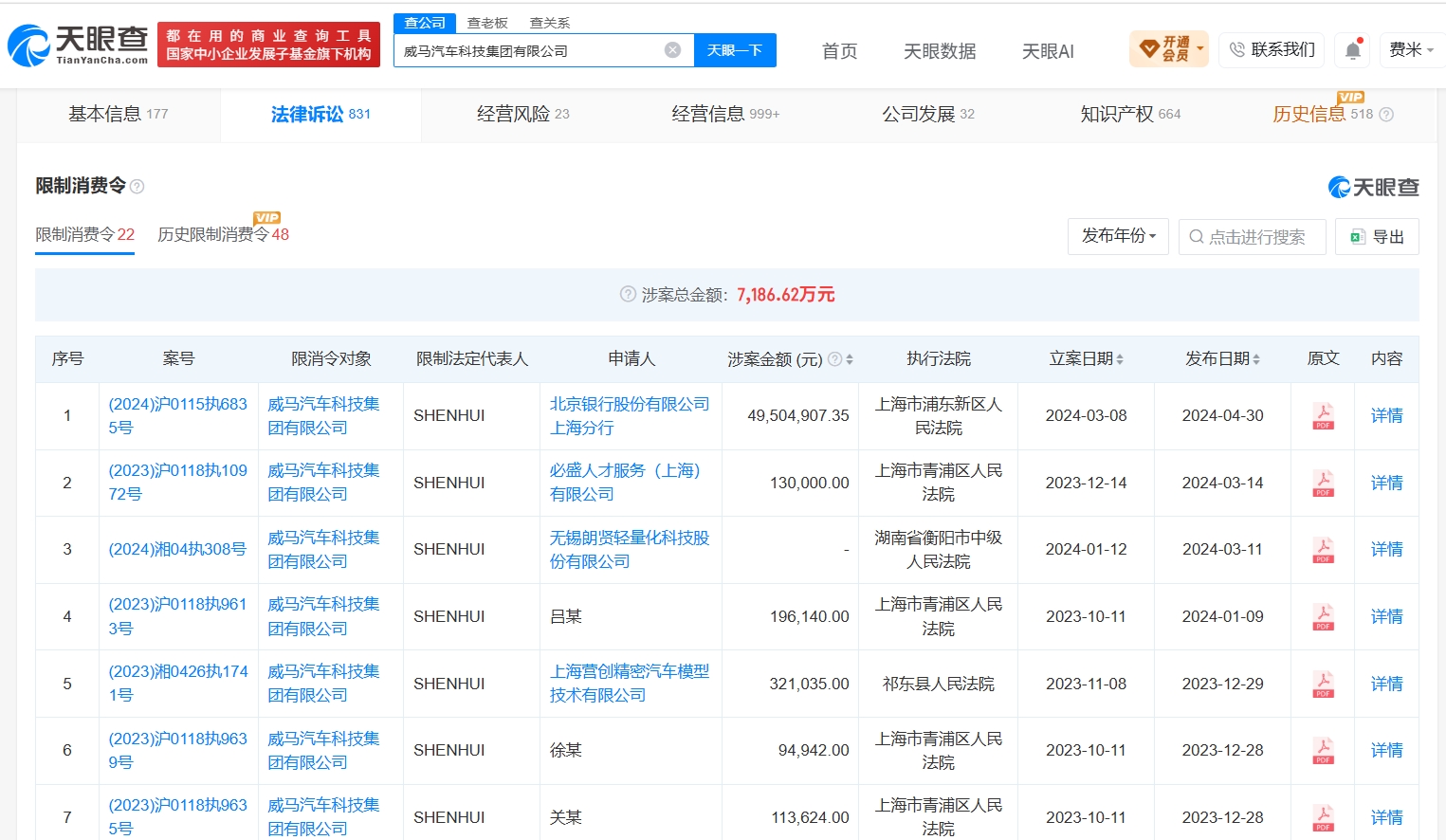This screenshot has width=1446, height=840.
Task: Go to 天眼数据 in top navigation
Action: pos(940,51)
